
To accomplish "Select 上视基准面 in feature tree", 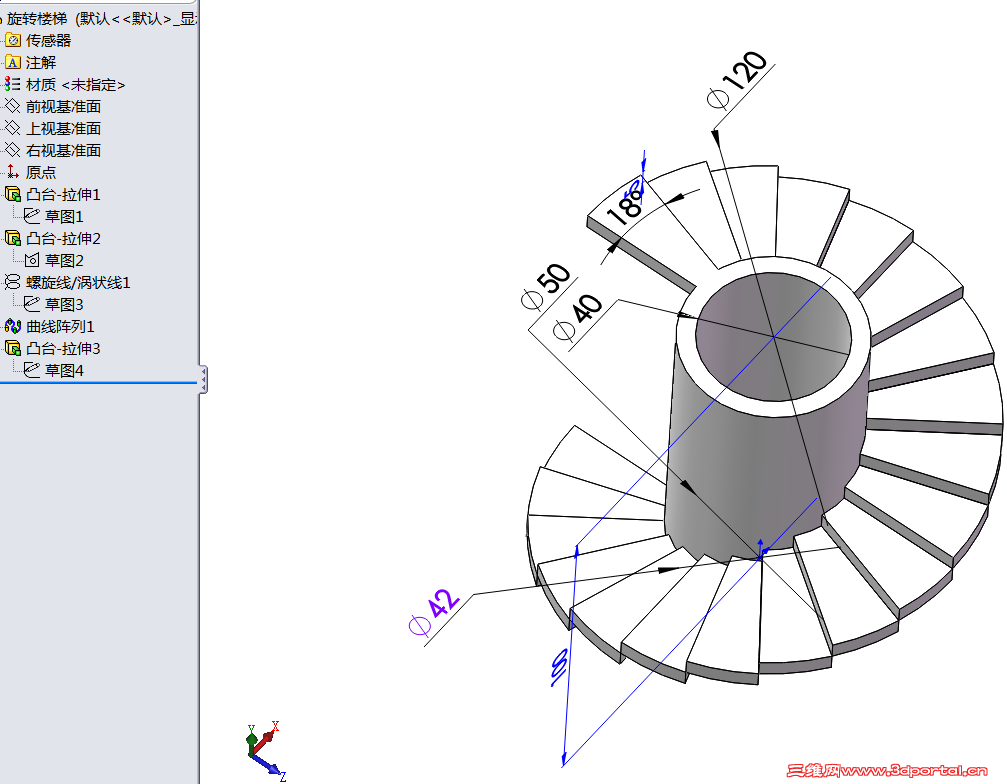I will (63, 128).
